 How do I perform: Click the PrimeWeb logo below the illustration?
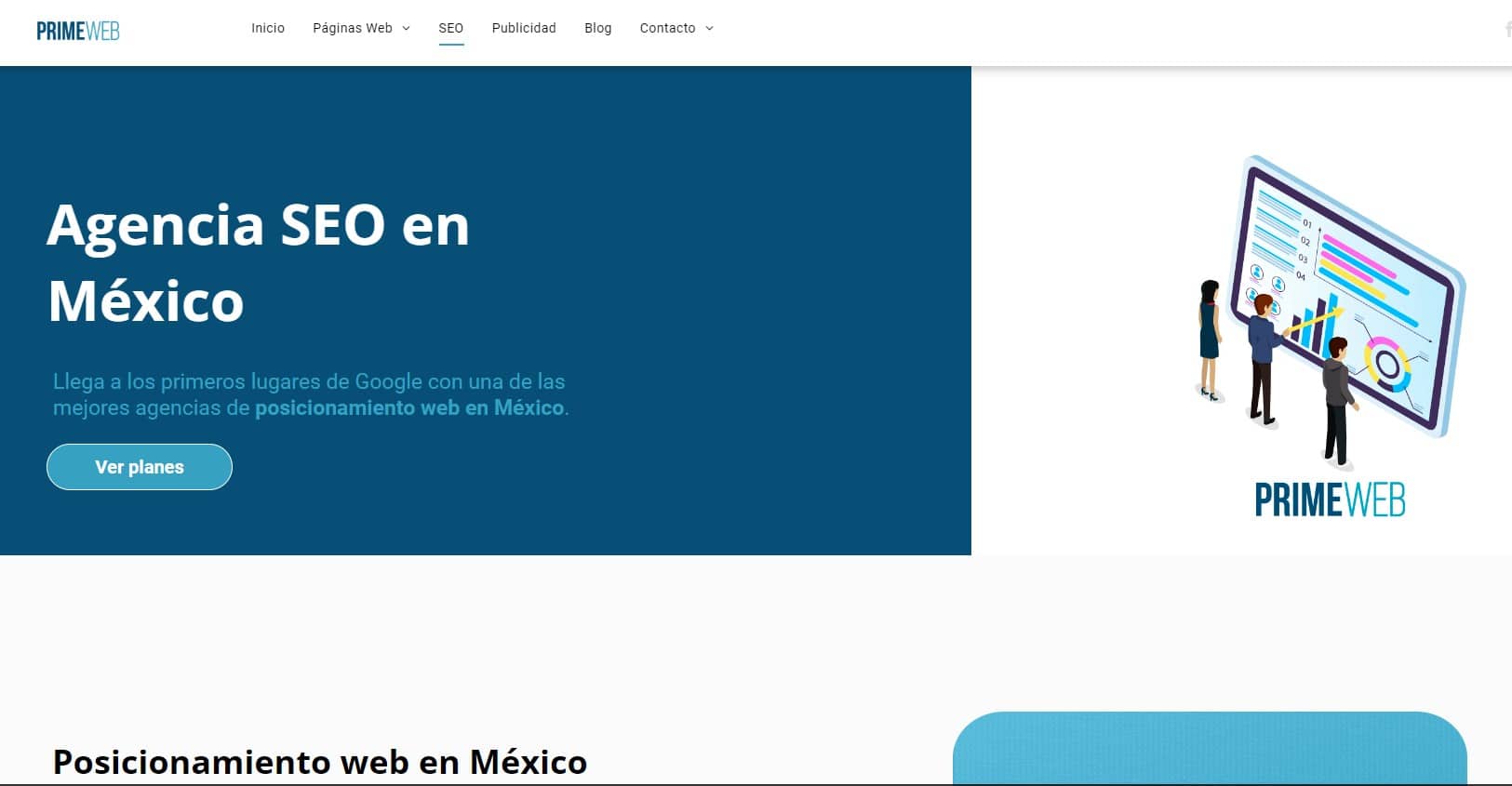[x=1331, y=500]
